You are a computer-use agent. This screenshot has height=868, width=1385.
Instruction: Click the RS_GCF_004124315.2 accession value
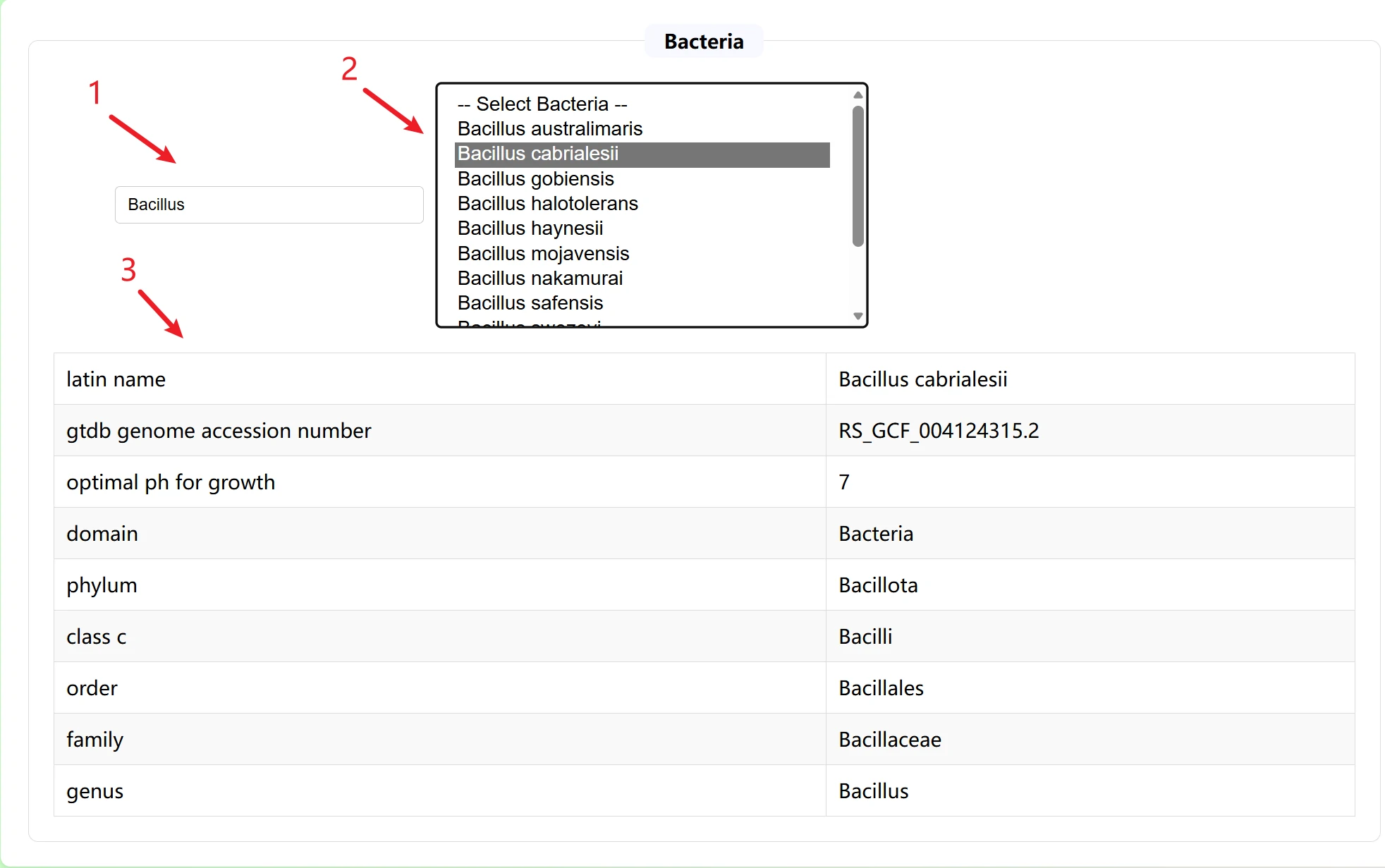(939, 431)
